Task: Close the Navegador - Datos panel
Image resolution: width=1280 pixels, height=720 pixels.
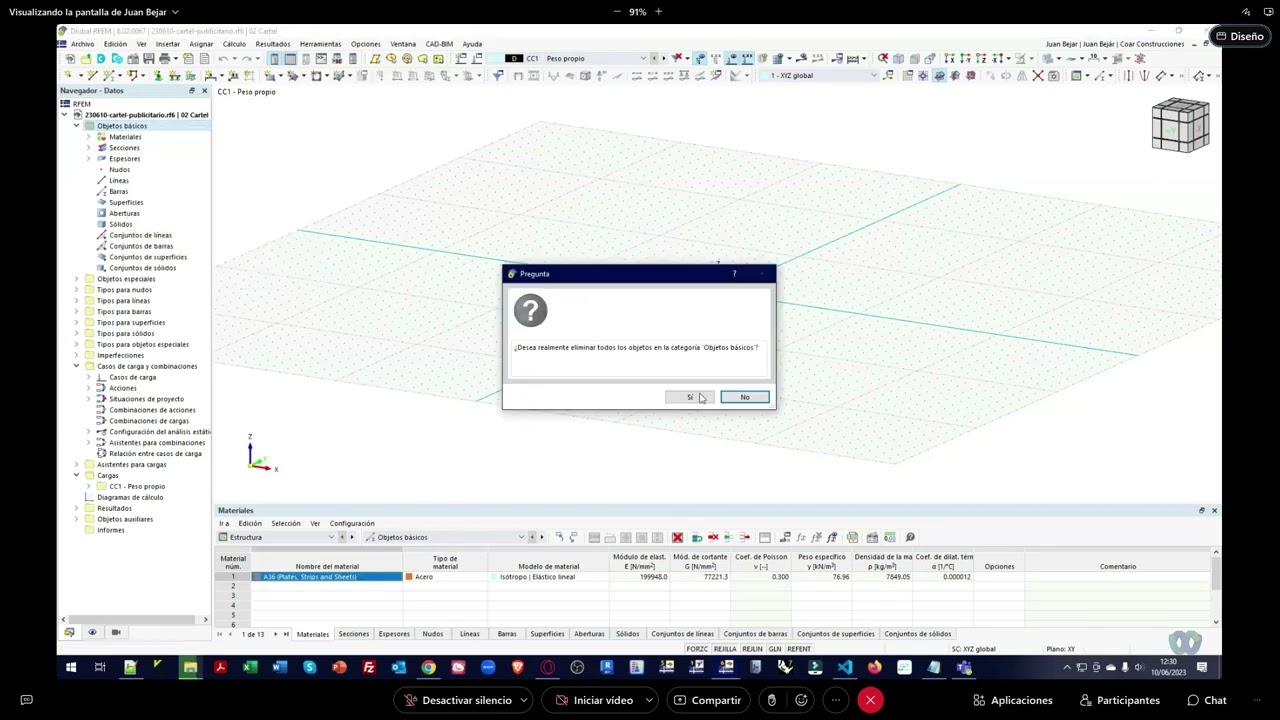Action: click(x=204, y=91)
